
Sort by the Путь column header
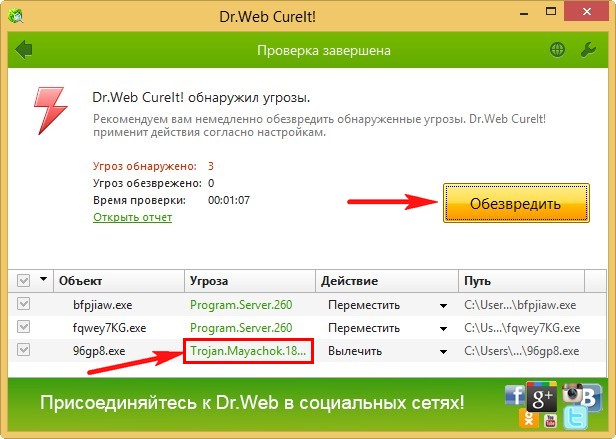(x=521, y=281)
